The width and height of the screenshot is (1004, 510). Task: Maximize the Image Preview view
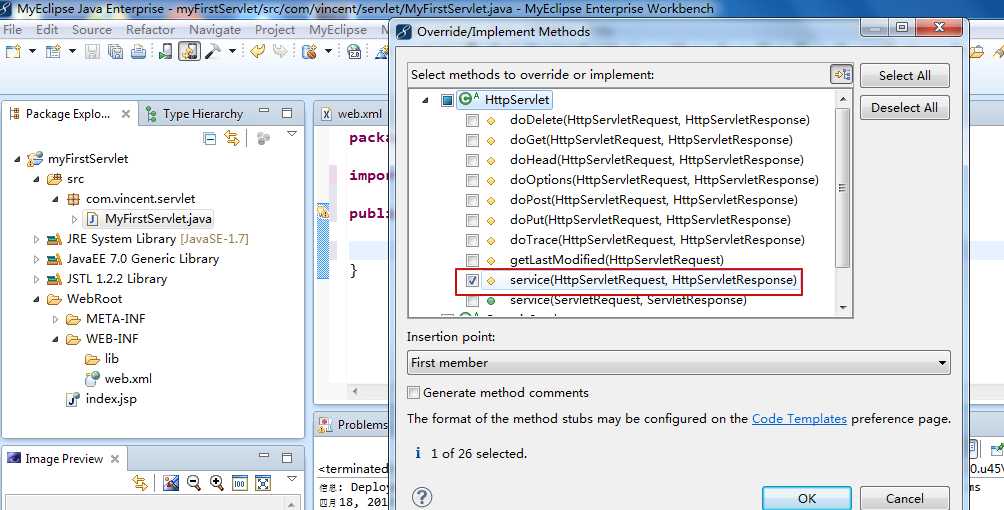point(287,457)
